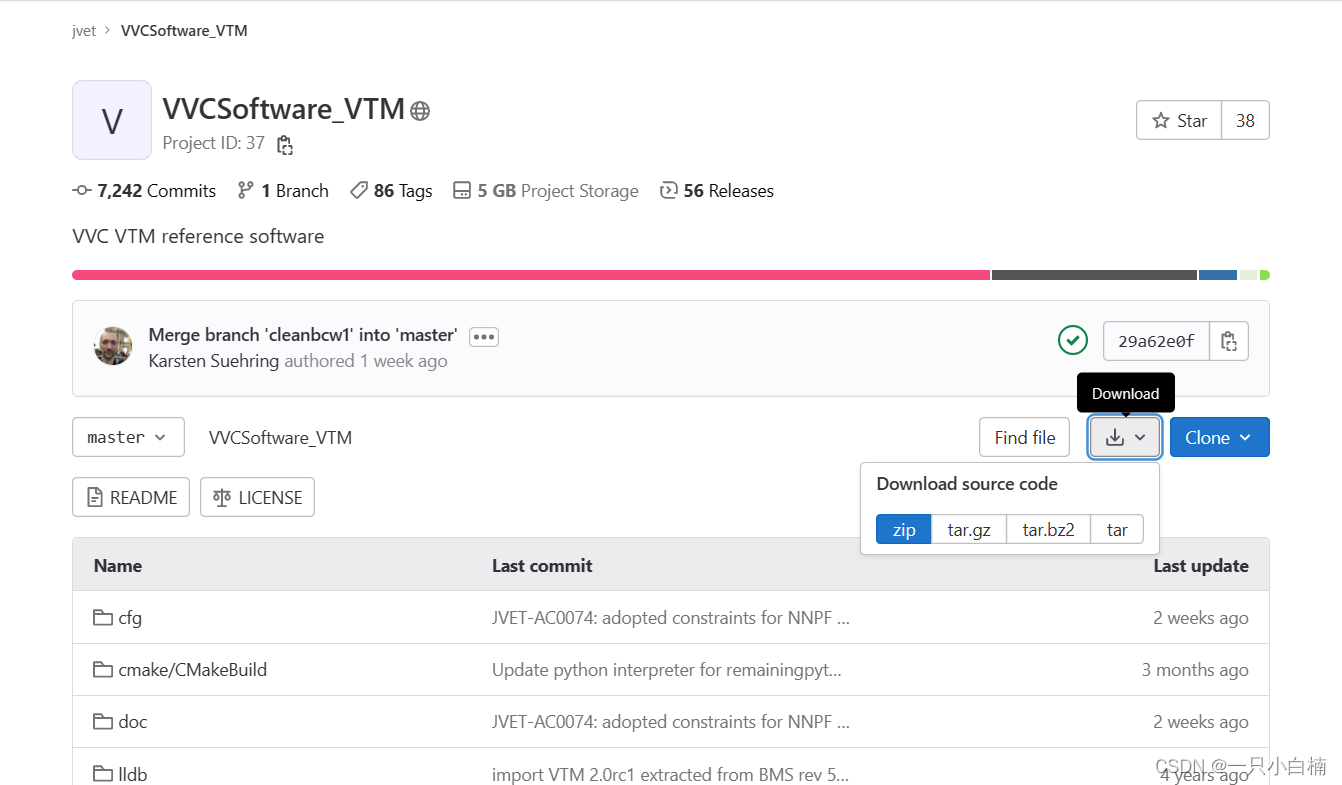Viewport: 1342px width, 785px height.
Task: Open the doc folder icon
Action: pyautogui.click(x=102, y=722)
